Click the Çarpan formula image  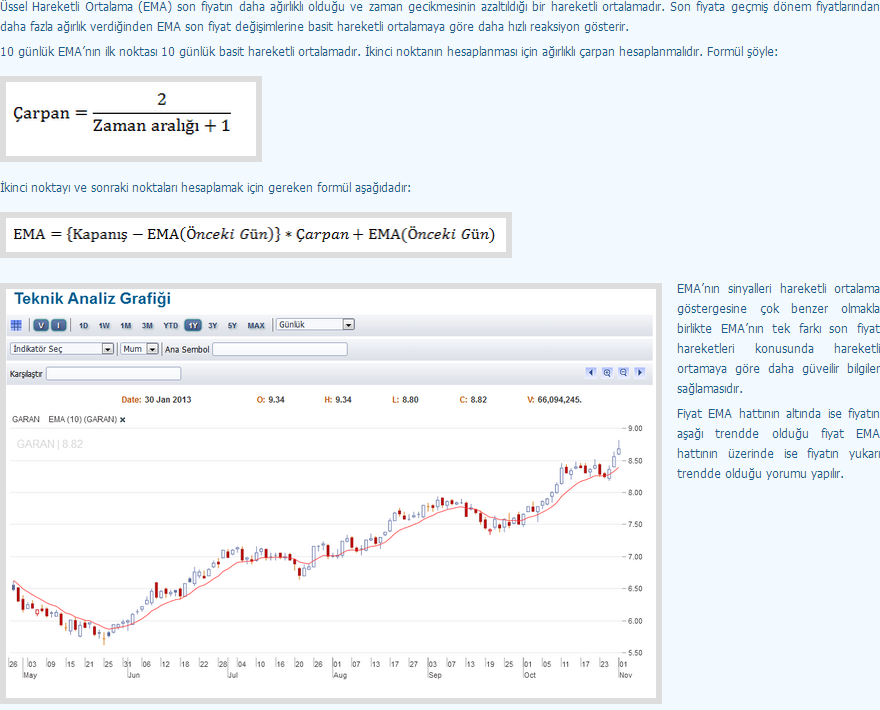click(131, 119)
